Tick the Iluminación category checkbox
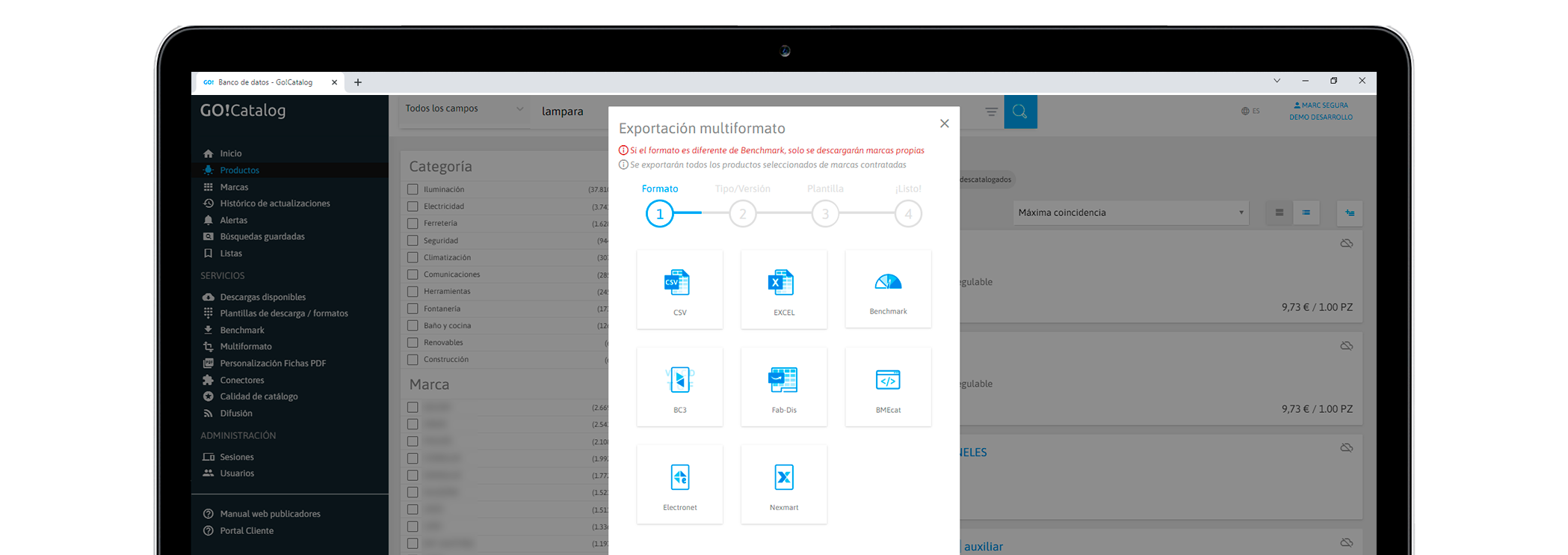The image size is (1568, 555). coord(413,189)
